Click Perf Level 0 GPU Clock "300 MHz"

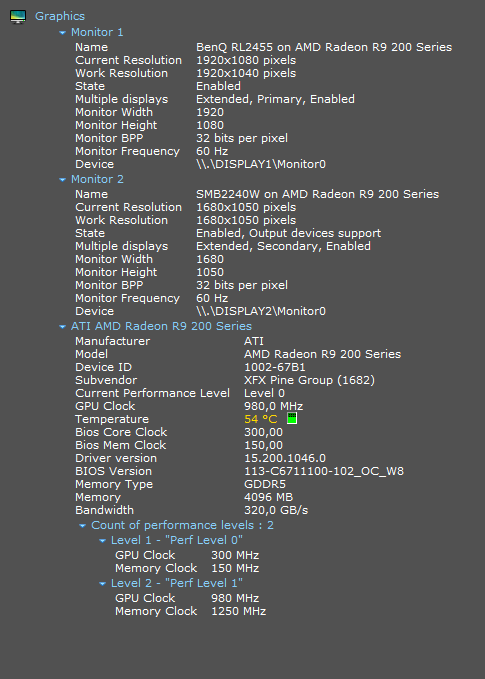click(x=235, y=555)
